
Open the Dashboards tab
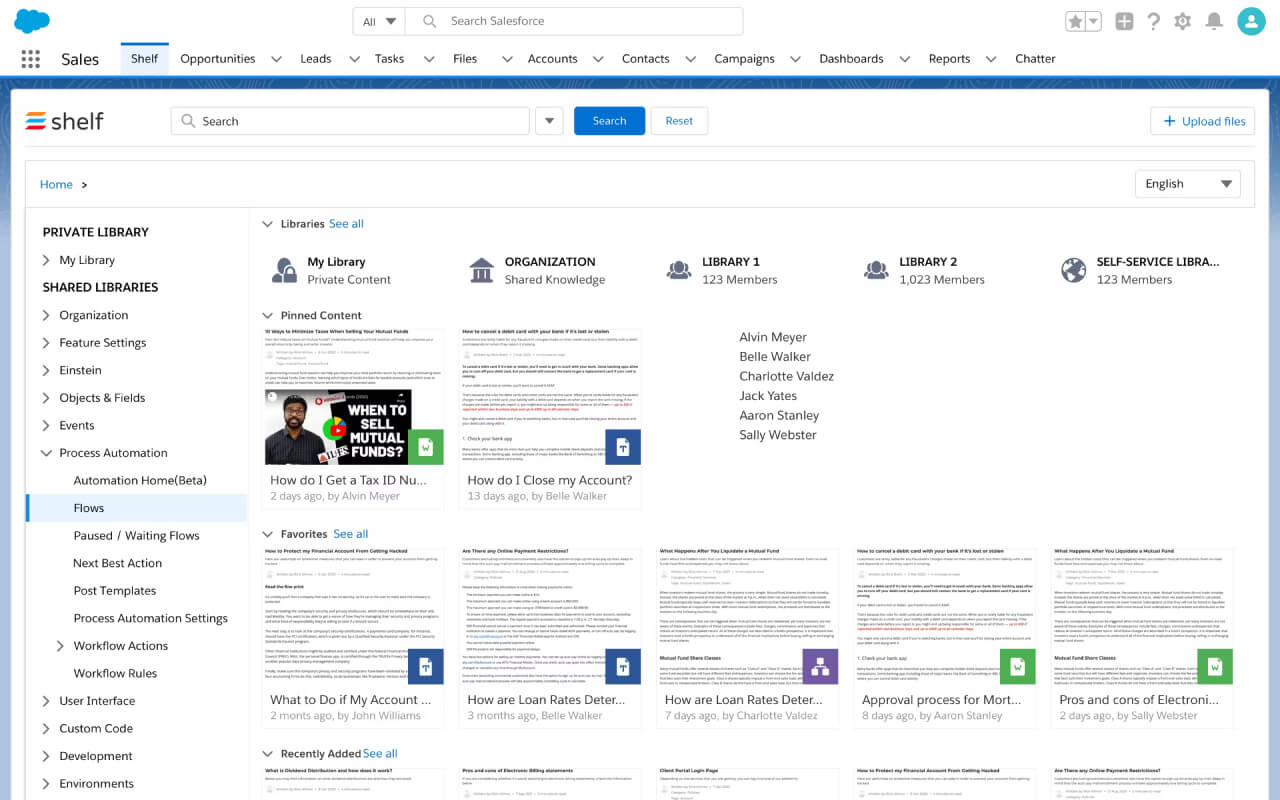click(851, 59)
